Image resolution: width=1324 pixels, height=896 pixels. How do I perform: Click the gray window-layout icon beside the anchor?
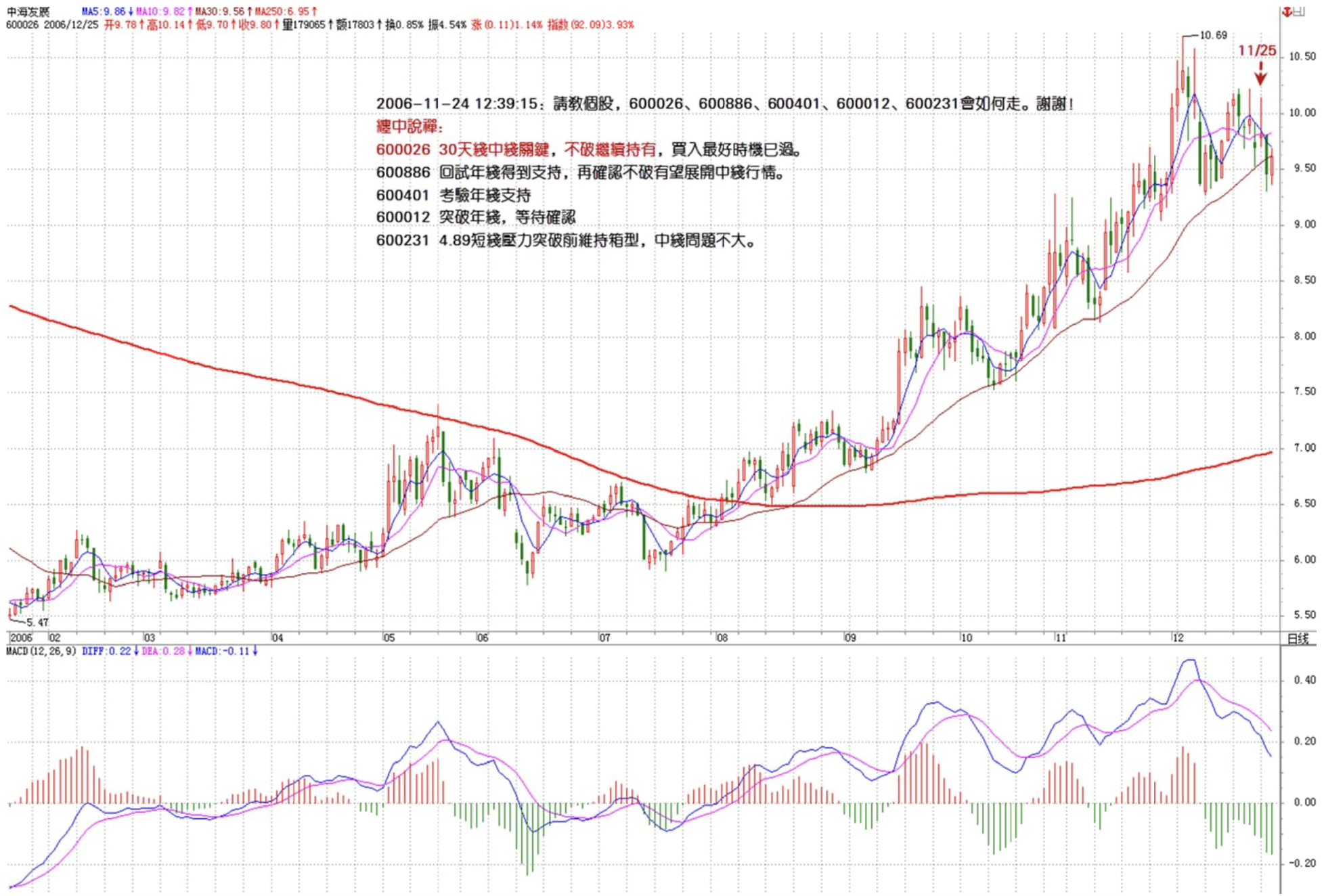[x=1299, y=12]
